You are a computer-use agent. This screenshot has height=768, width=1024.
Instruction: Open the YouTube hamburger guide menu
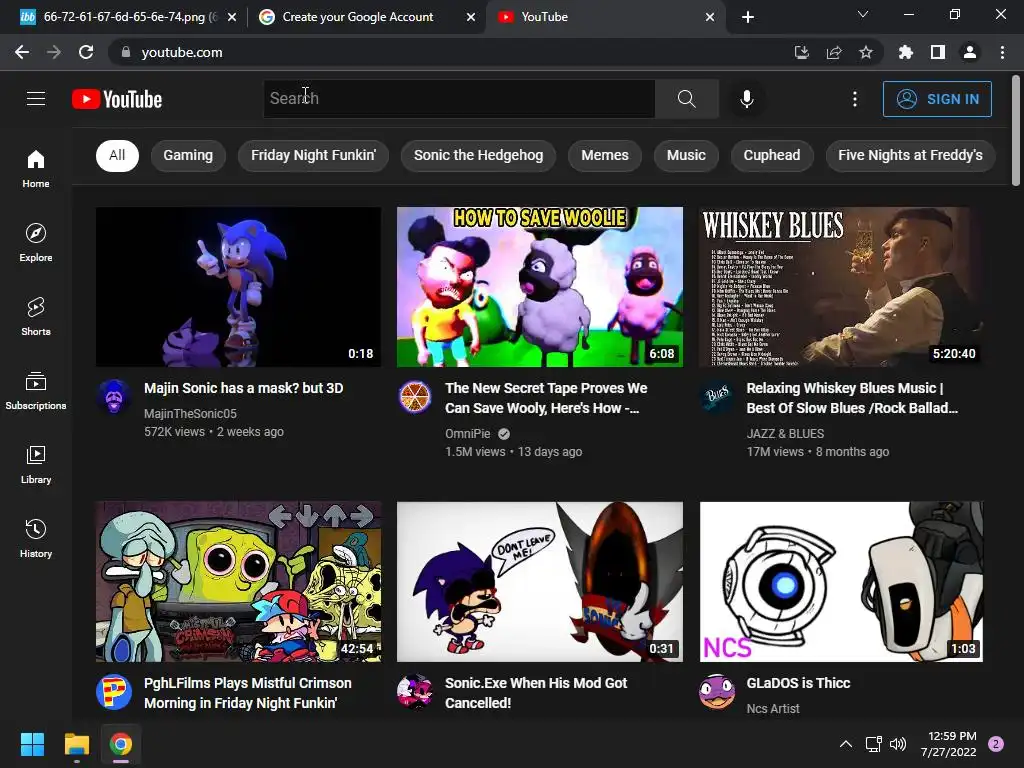[x=36, y=99]
